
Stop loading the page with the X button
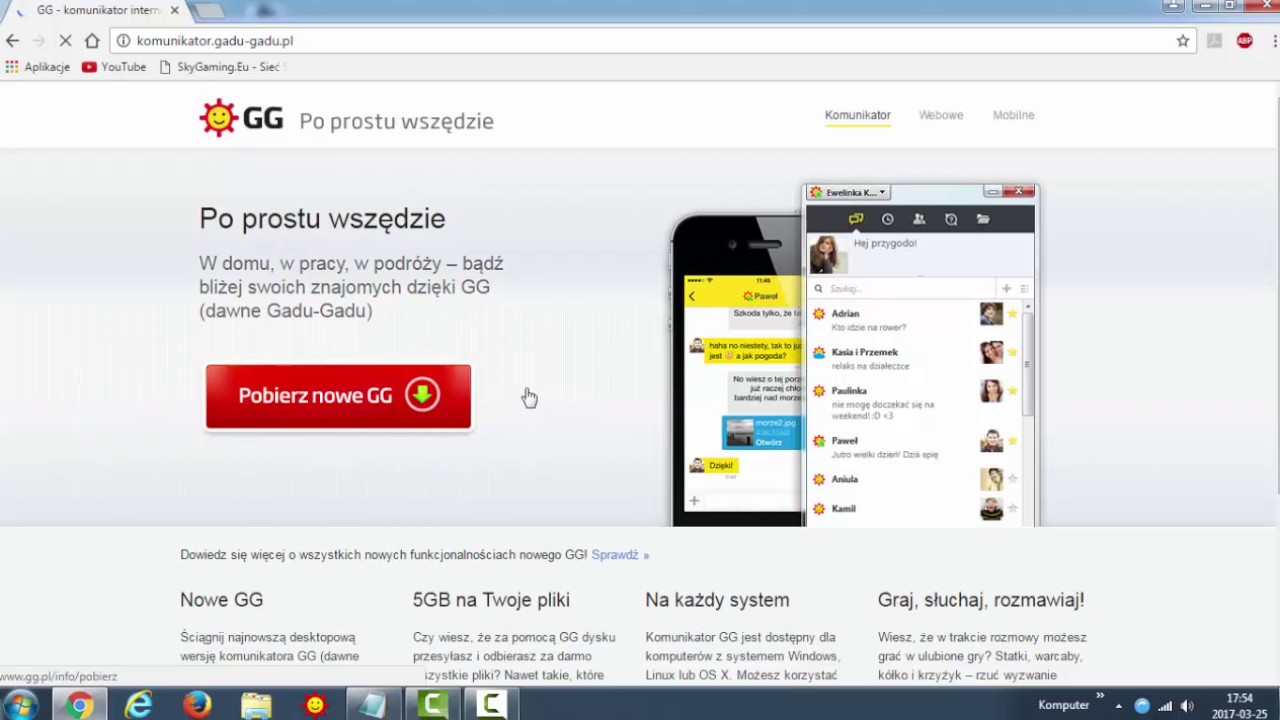click(66, 41)
